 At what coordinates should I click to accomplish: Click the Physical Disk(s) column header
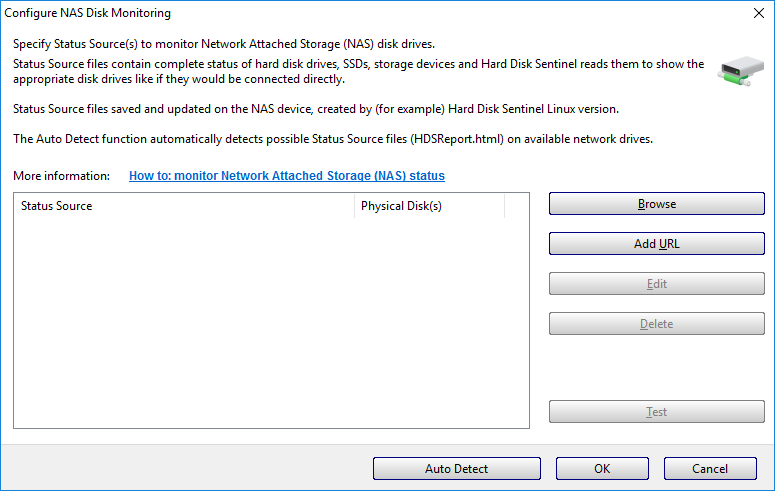(429, 206)
